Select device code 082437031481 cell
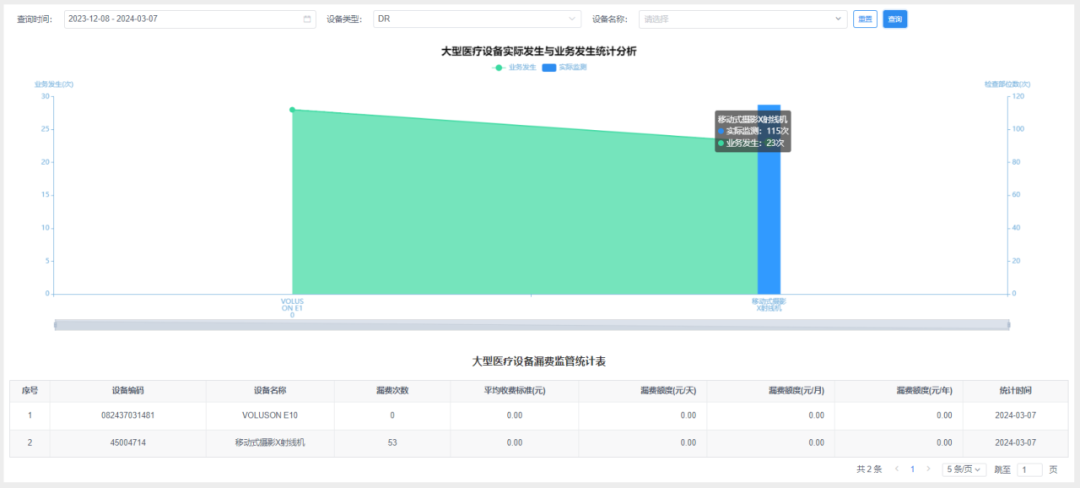 (x=127, y=416)
